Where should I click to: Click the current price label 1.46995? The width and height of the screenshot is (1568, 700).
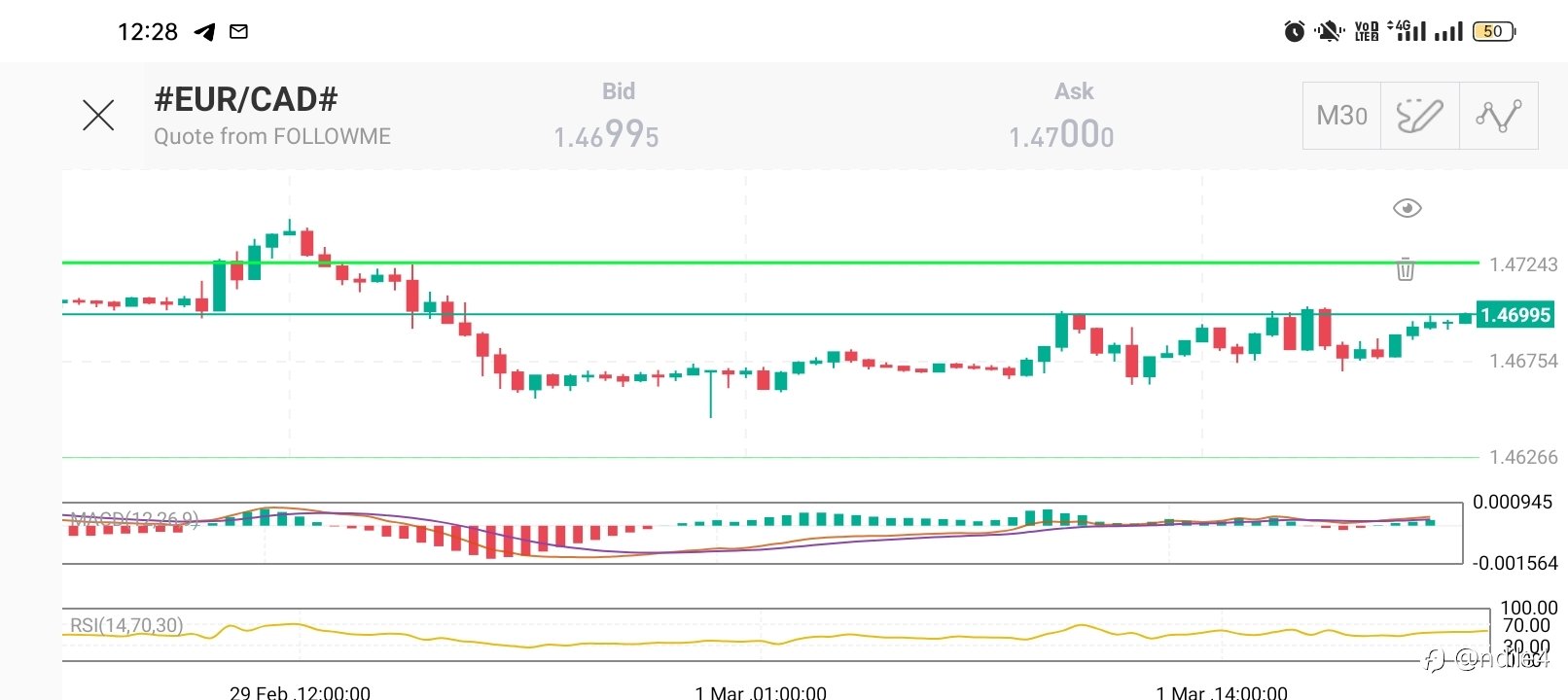click(x=1515, y=315)
